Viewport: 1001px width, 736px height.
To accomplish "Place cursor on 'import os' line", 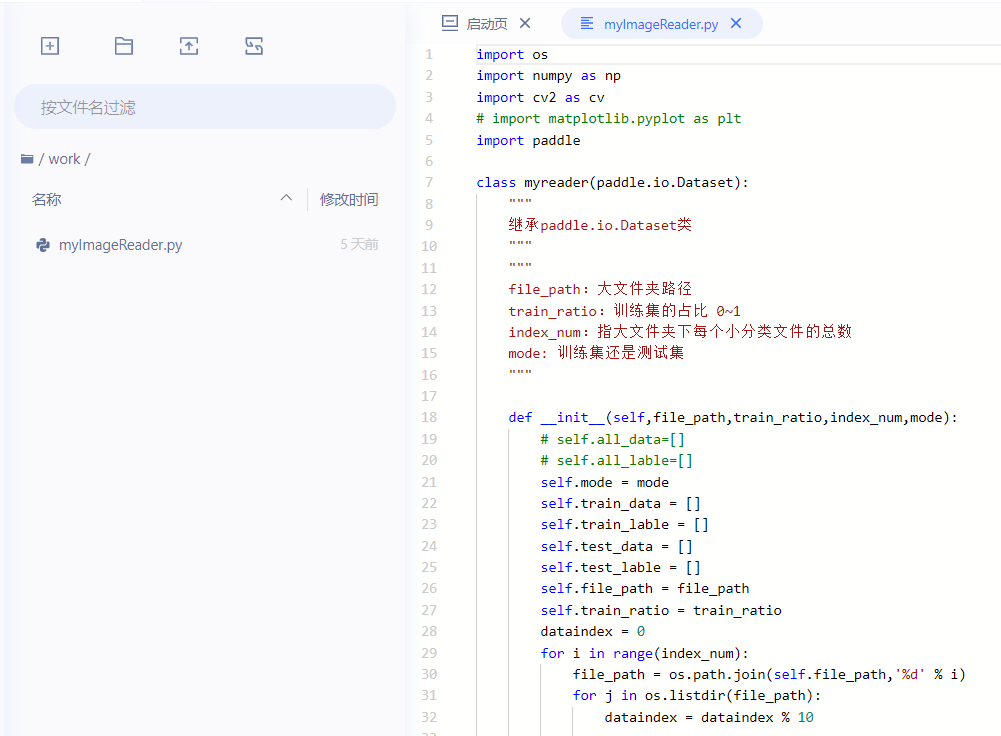I will [512, 55].
